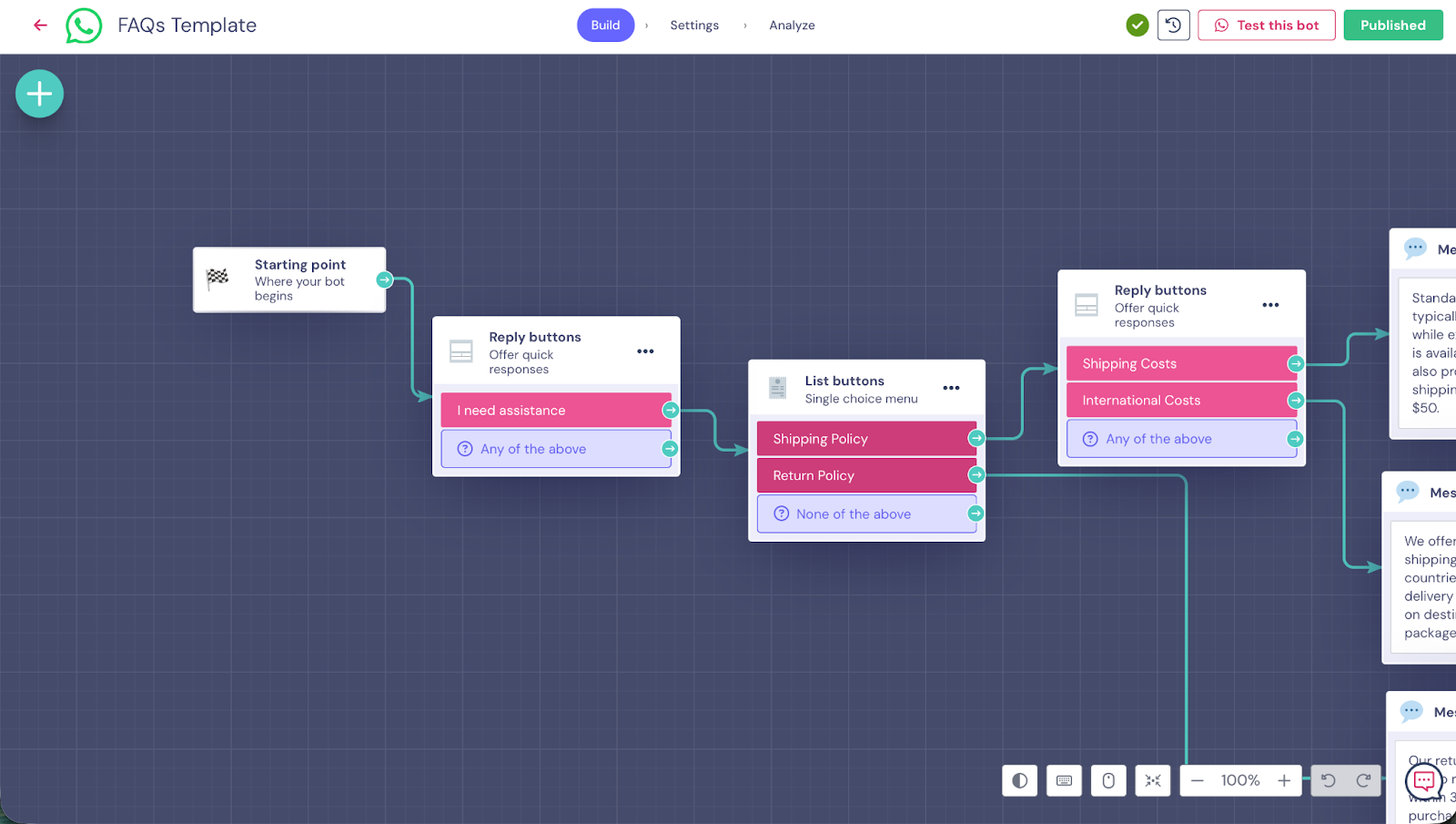Click the Shipping Policy output connector
Image resolution: width=1456 pixels, height=824 pixels.
[976, 439]
